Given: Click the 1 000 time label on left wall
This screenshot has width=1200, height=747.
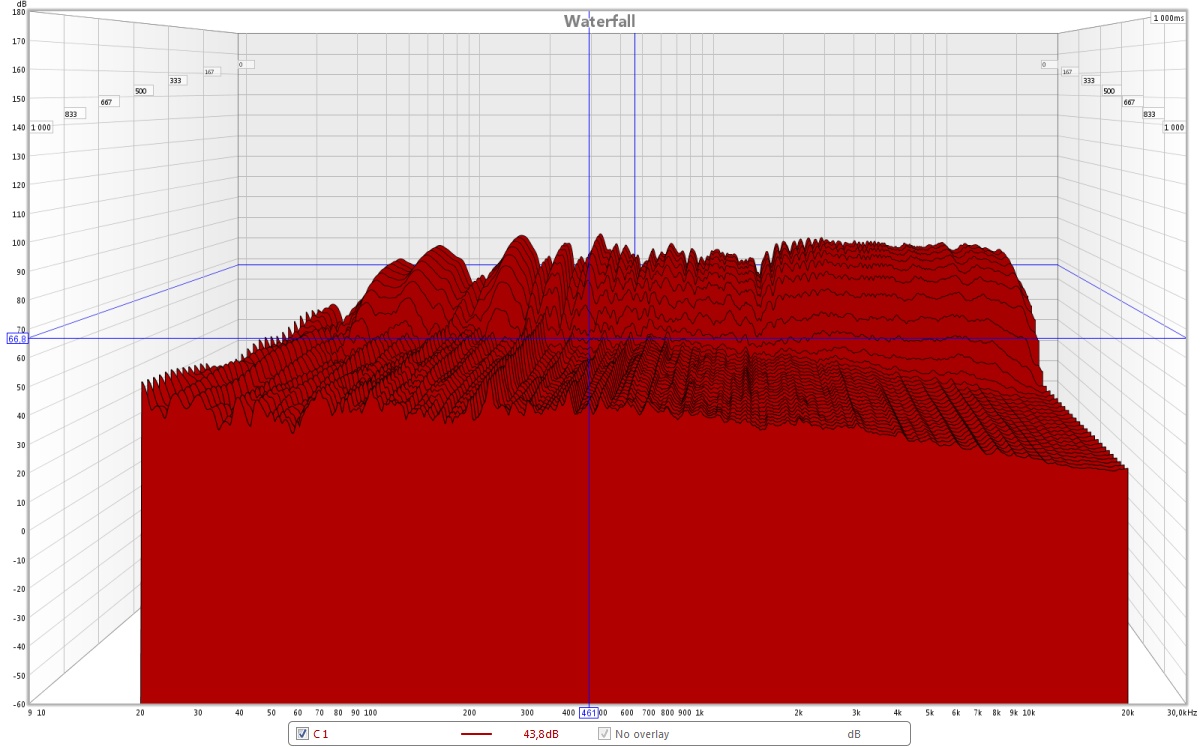Looking at the screenshot, I should click(41, 127).
